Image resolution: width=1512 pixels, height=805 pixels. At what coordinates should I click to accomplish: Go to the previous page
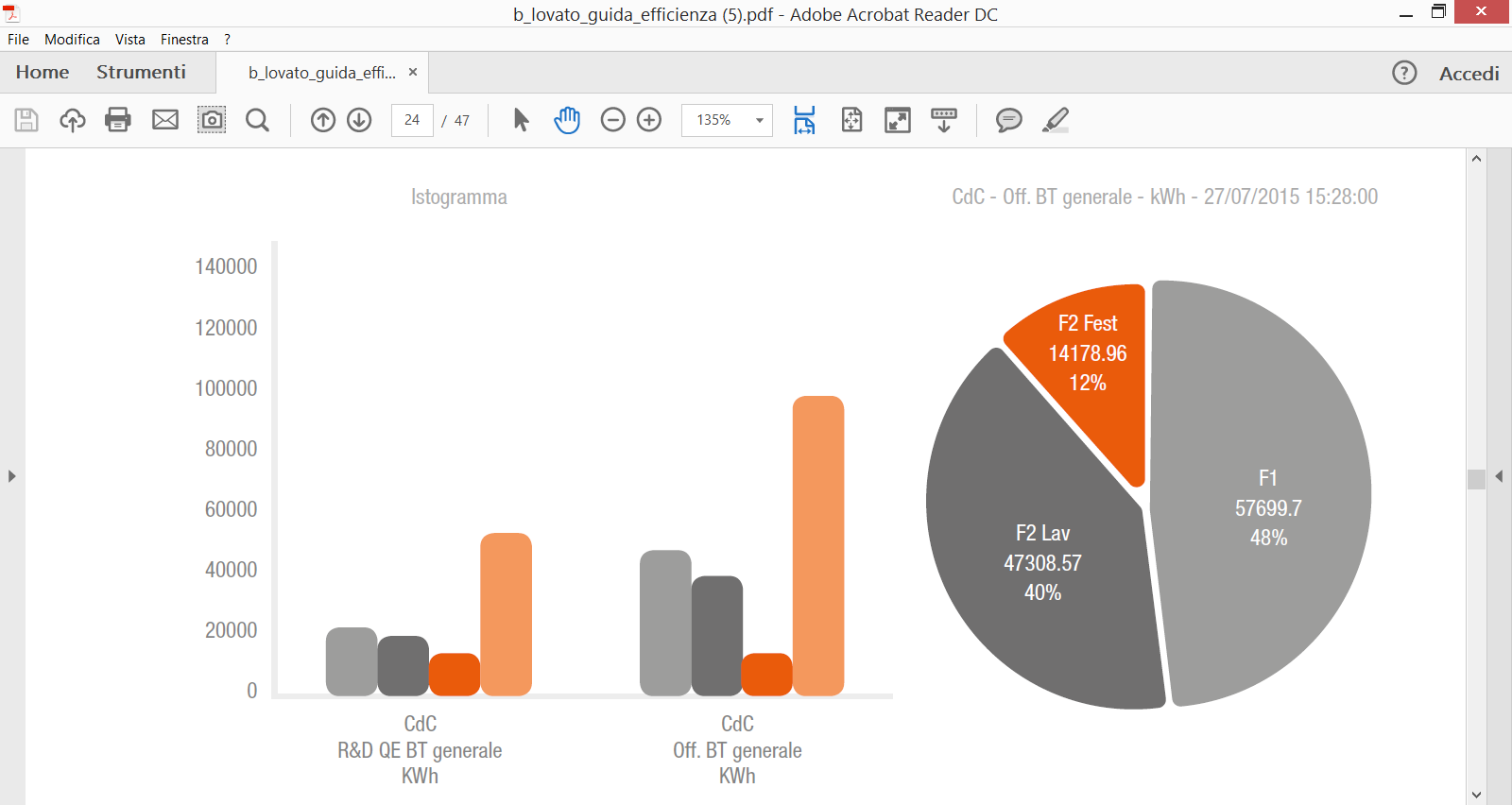point(323,120)
